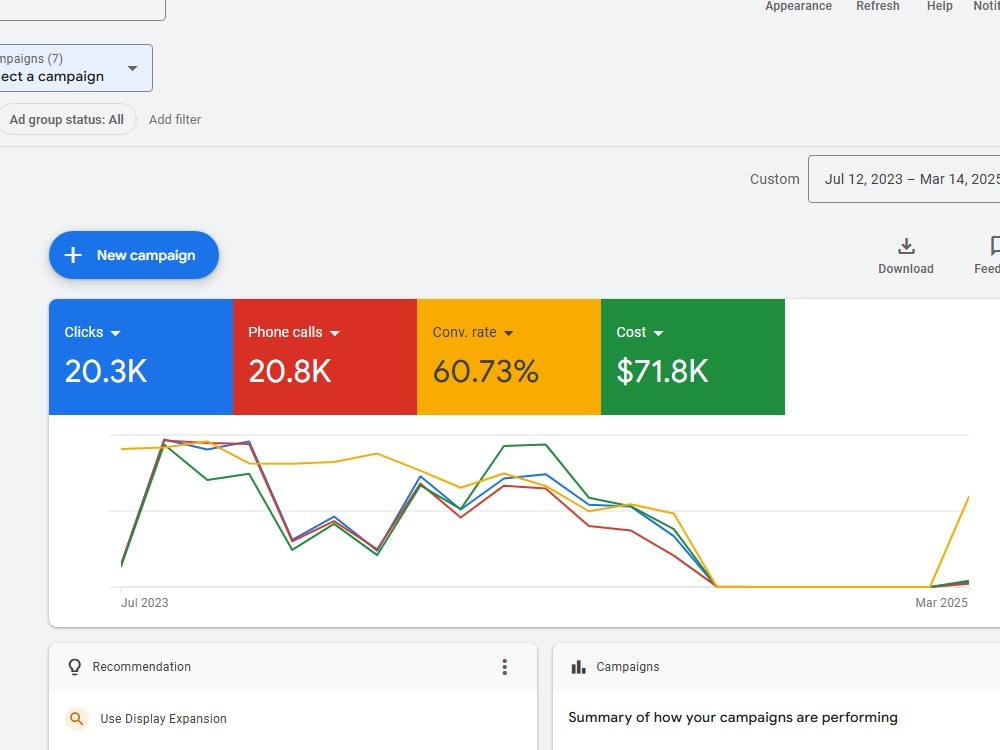Image resolution: width=1000 pixels, height=750 pixels.
Task: Click the New campaign button
Action: click(134, 255)
